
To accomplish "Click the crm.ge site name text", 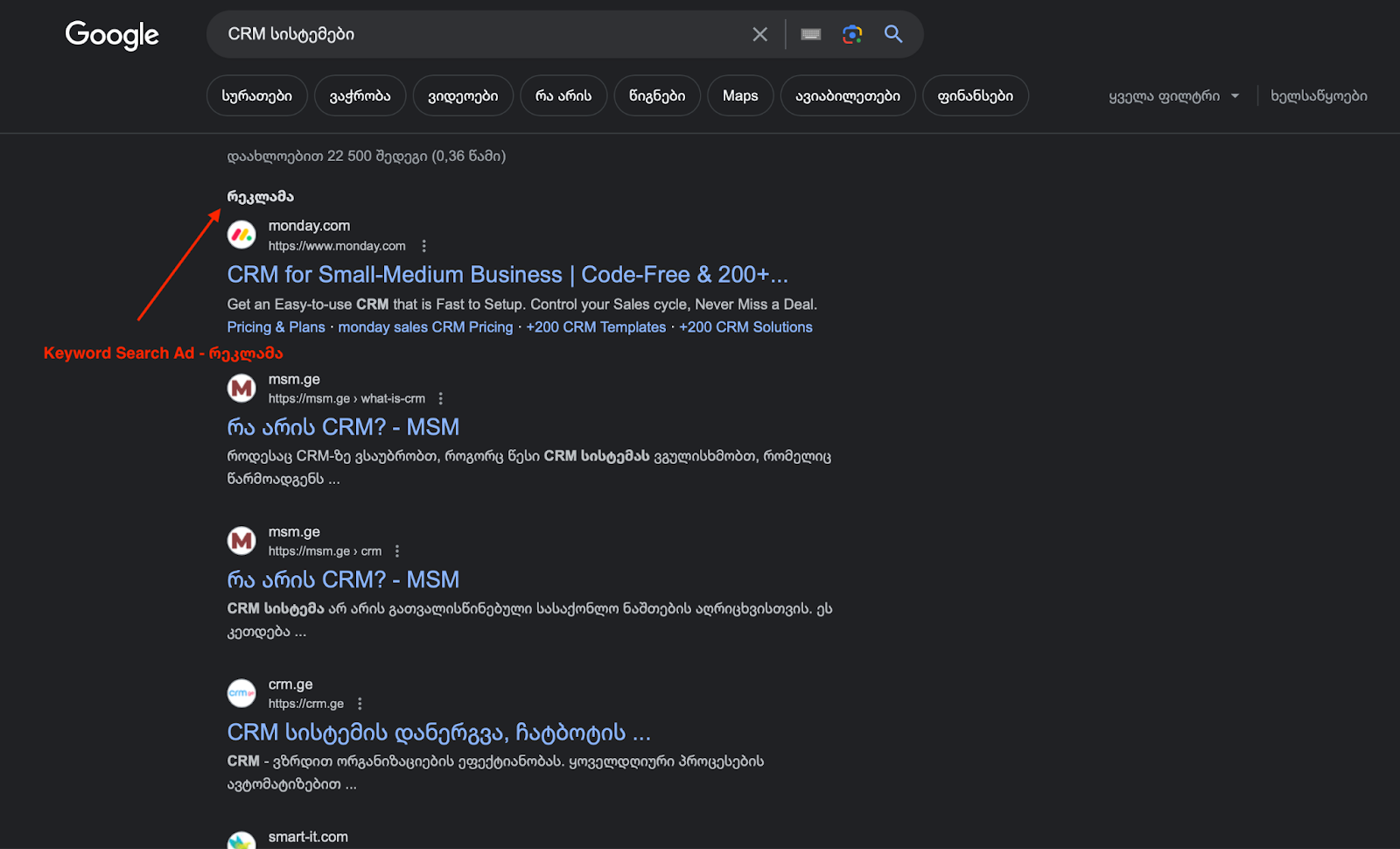I will pos(290,684).
